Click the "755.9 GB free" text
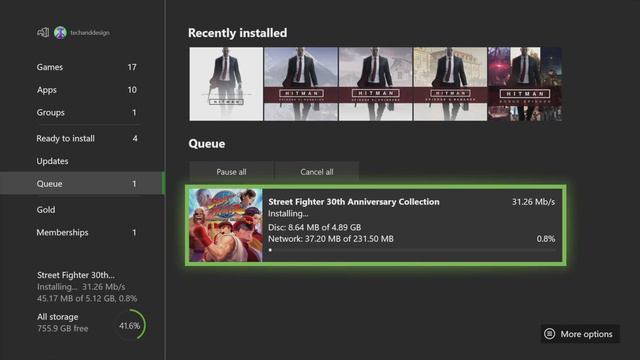The width and height of the screenshot is (640, 360). [x=62, y=329]
